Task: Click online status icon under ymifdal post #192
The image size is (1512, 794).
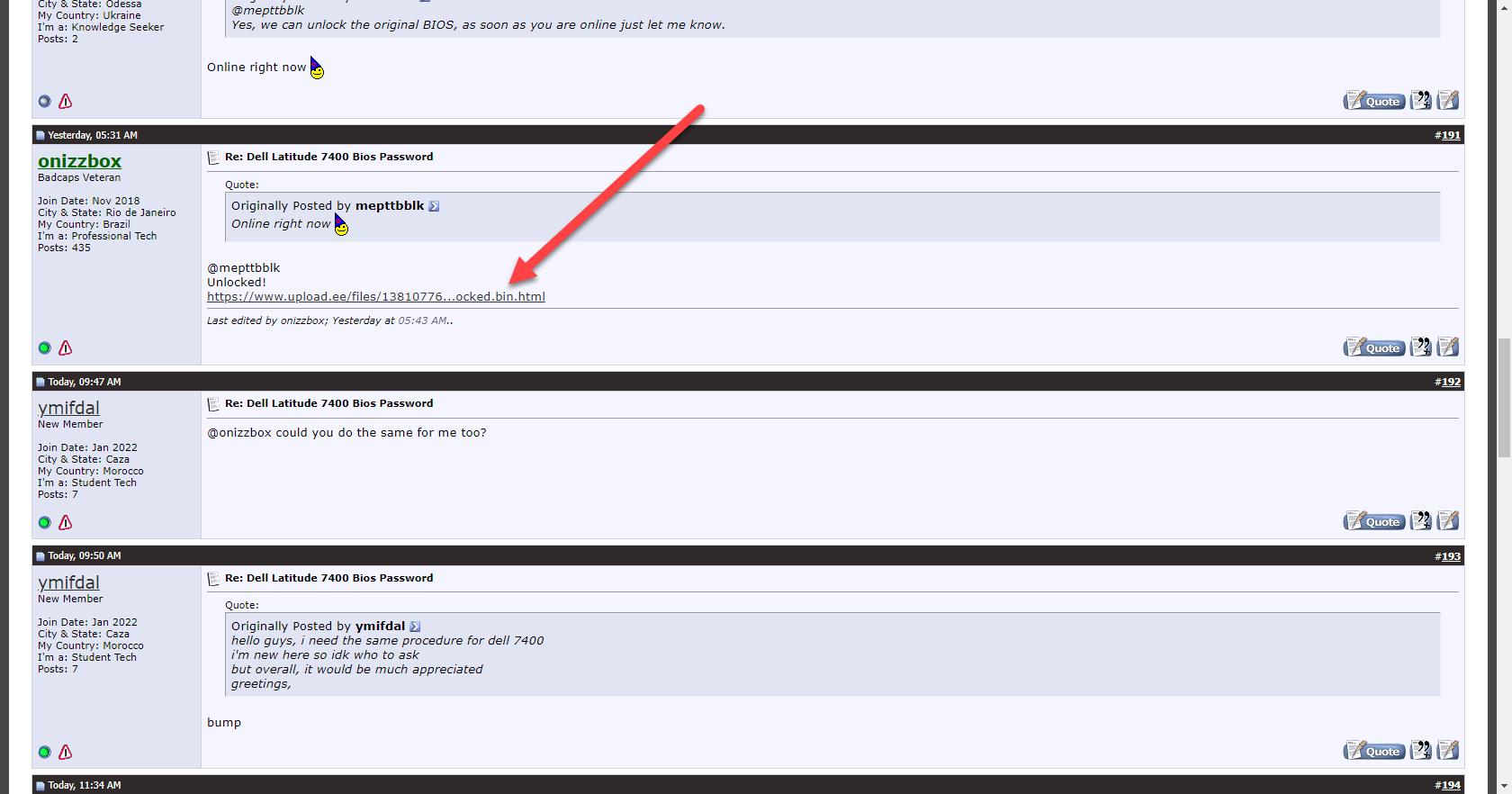Action: [x=44, y=522]
